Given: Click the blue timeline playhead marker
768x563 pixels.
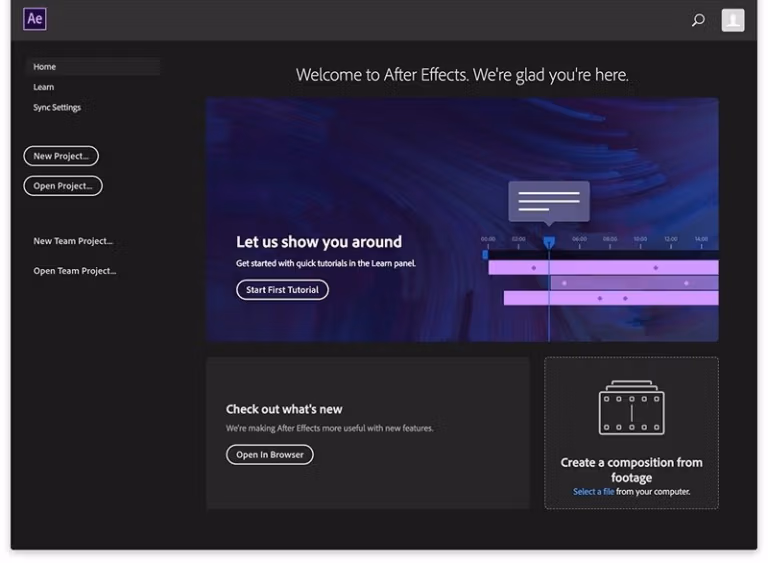Looking at the screenshot, I should (x=549, y=242).
